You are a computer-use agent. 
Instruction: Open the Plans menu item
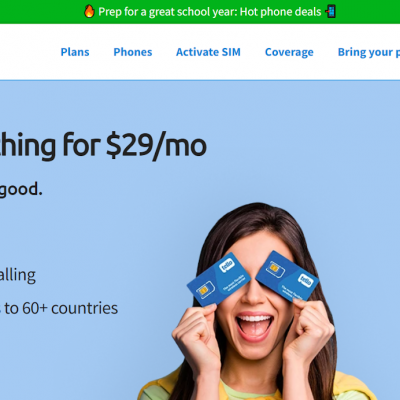(75, 52)
